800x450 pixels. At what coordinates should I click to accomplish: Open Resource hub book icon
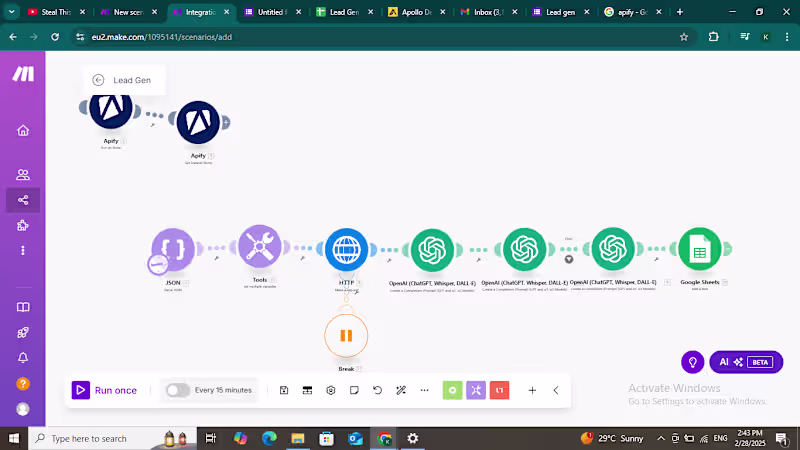(x=23, y=307)
